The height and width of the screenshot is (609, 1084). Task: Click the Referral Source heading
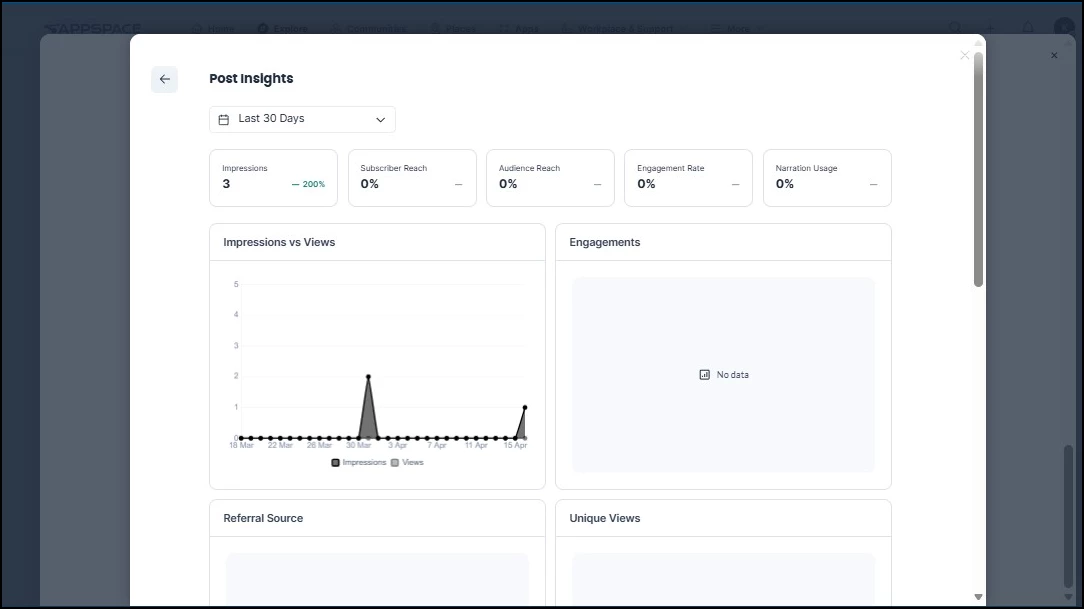[x=263, y=518]
